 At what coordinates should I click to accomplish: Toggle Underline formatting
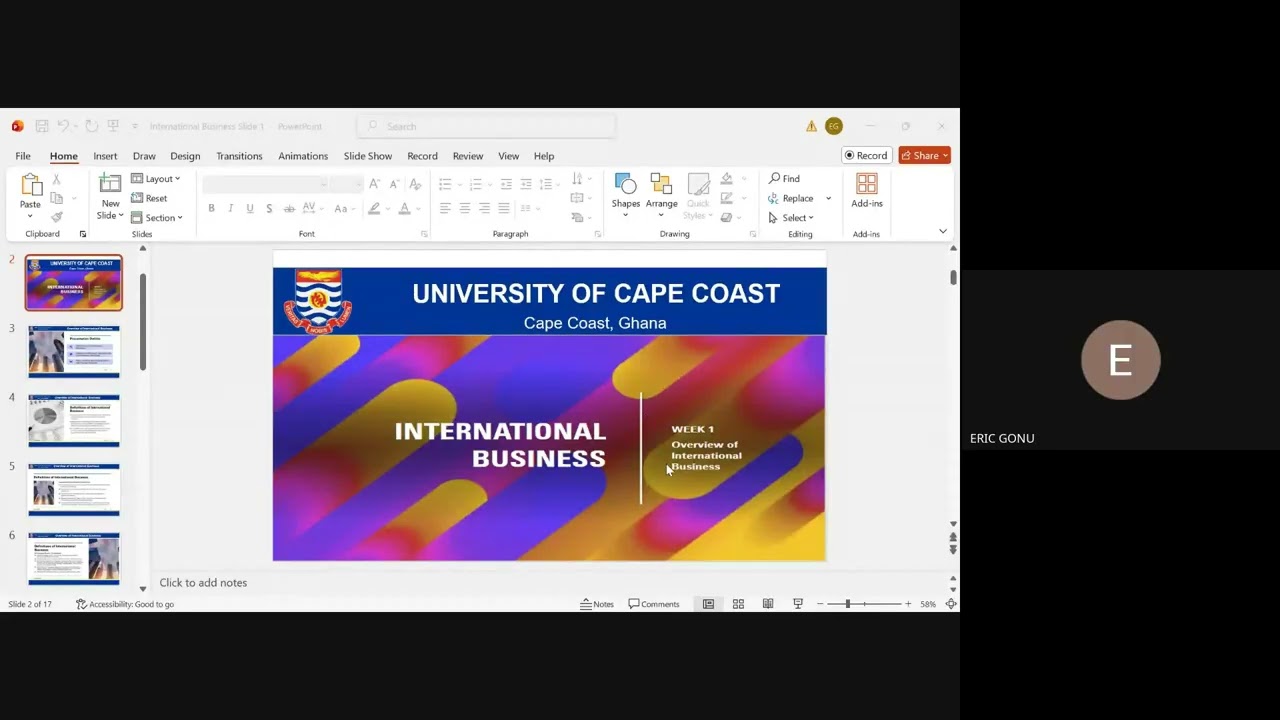click(x=250, y=208)
